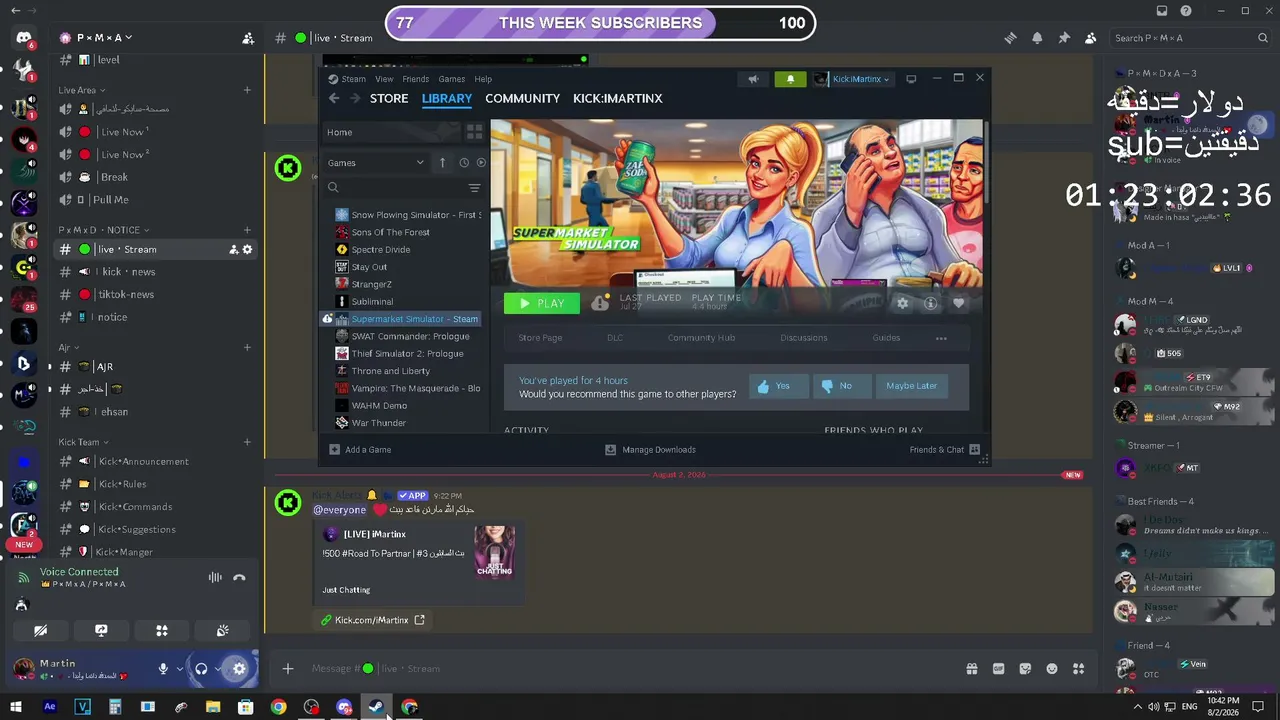Enter Steam Big Picture mode icon
The height and width of the screenshot is (720, 1280).
click(x=911, y=79)
